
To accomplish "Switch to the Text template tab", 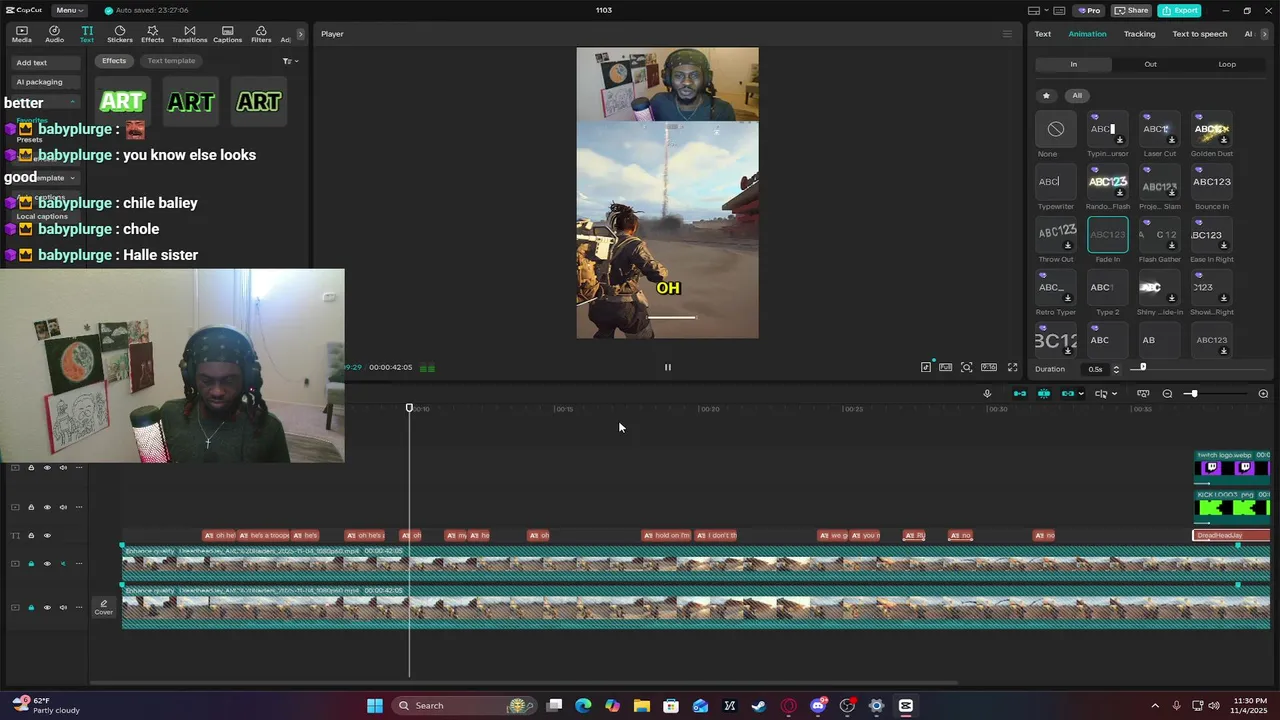I will pyautogui.click(x=171, y=61).
